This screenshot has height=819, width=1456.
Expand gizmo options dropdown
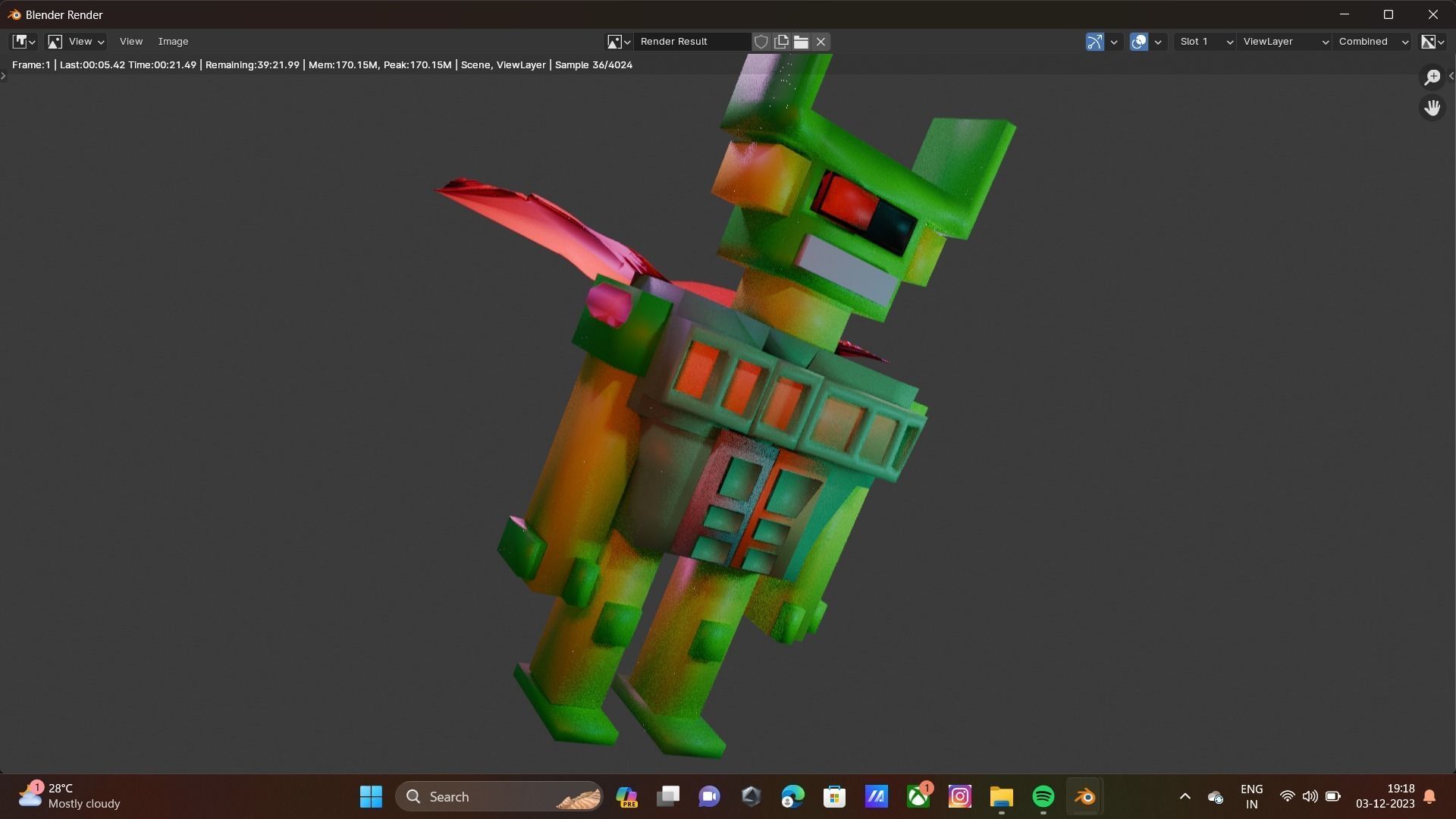pos(1114,42)
